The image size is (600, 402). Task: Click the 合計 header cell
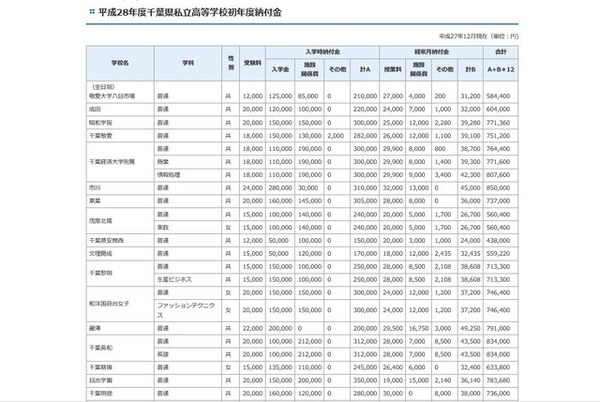(501, 52)
